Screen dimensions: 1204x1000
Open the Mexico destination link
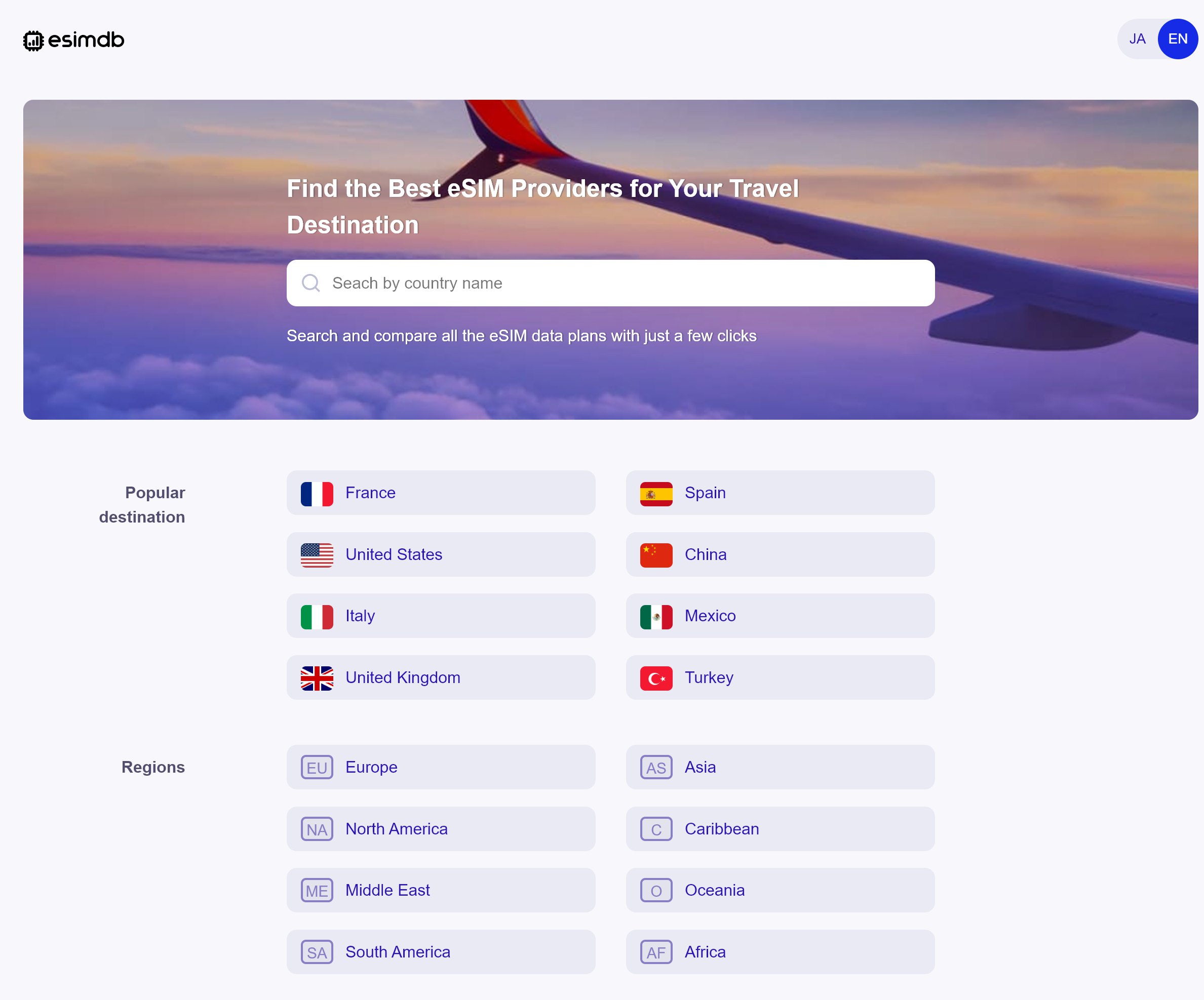(x=780, y=616)
